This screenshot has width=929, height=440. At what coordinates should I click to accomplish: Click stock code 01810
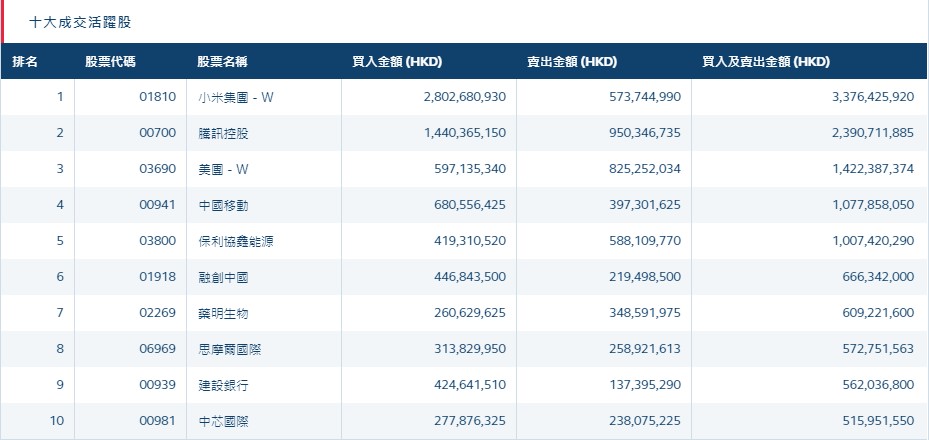(158, 97)
